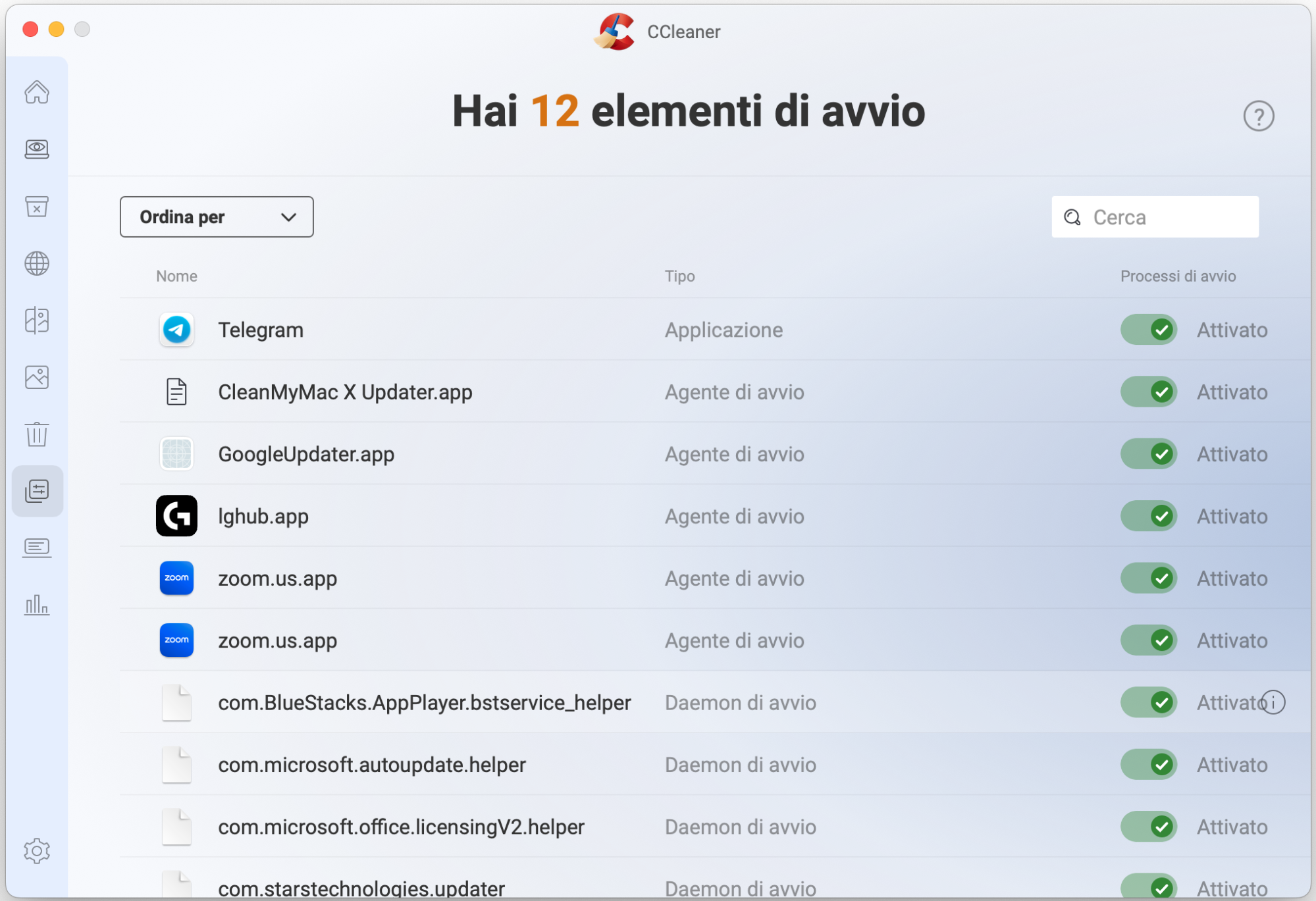Open the trash bin sidebar icon
Screen dimensions: 1316x901
37,434
